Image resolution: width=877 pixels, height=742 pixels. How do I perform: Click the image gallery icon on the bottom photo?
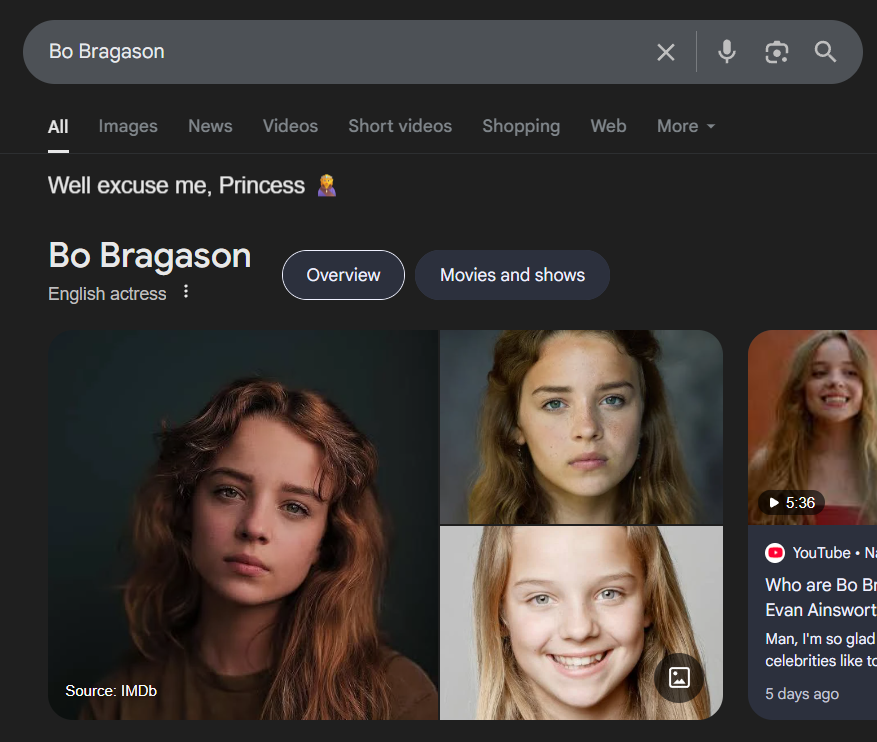coord(679,677)
